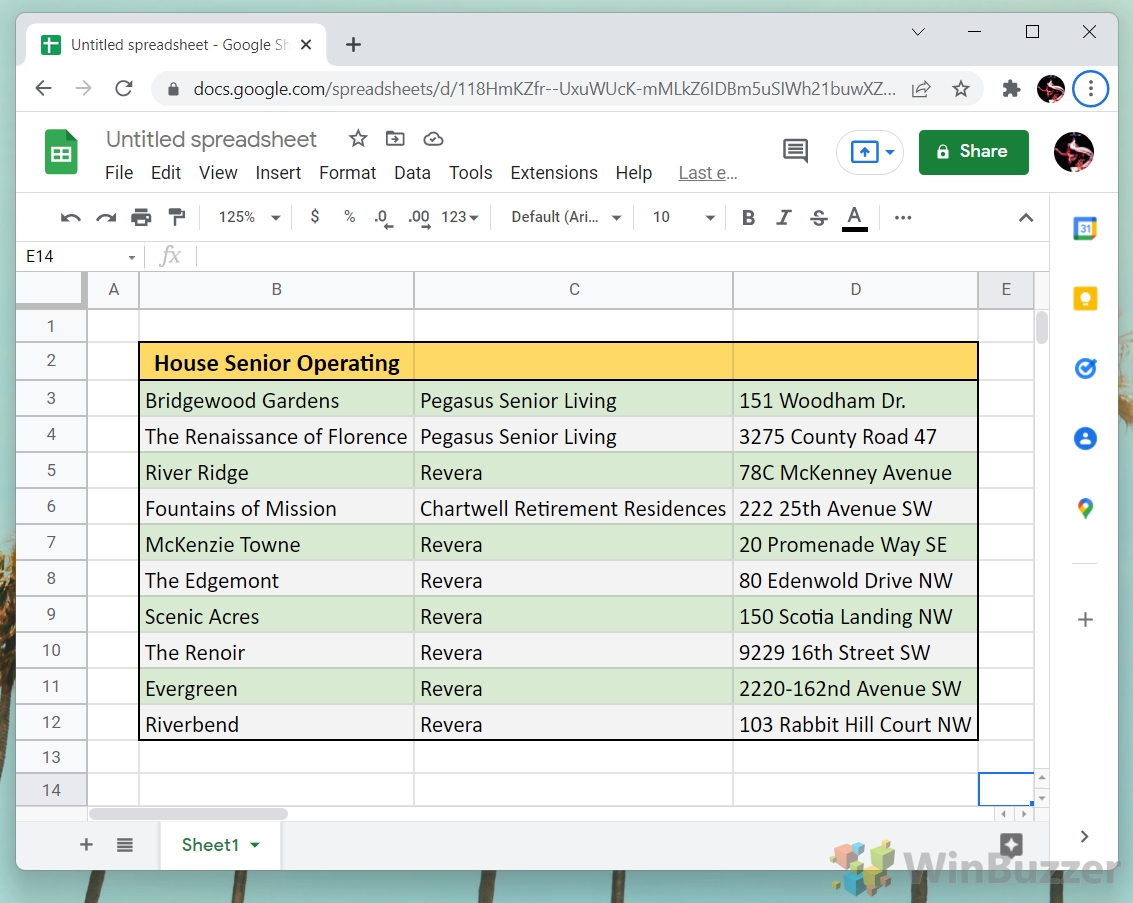The image size is (1133, 903).
Task: Bookmark this page with star icon
Action: (960, 89)
